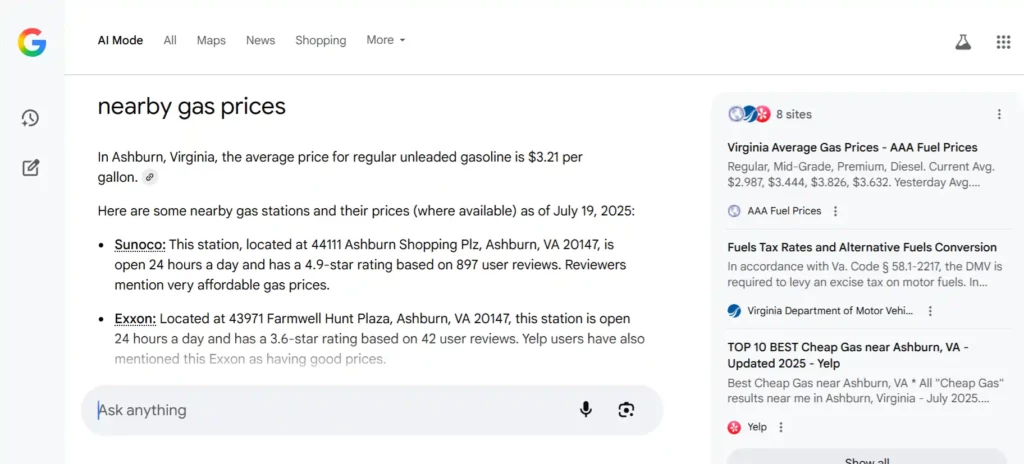The width and height of the screenshot is (1024, 464).
Task: Open the Google apps grid
Action: click(x=1003, y=42)
